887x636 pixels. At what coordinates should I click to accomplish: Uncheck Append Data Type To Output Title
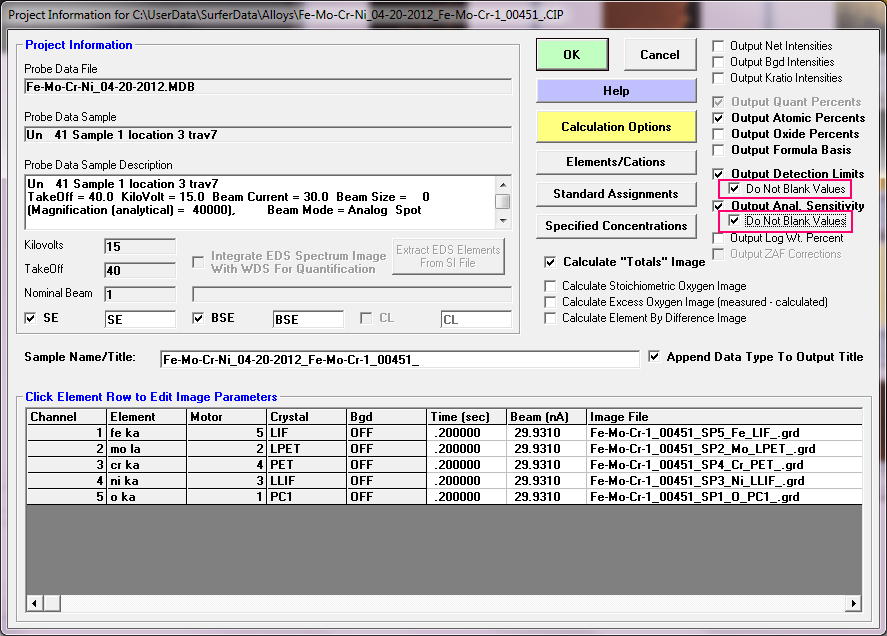pyautogui.click(x=654, y=357)
